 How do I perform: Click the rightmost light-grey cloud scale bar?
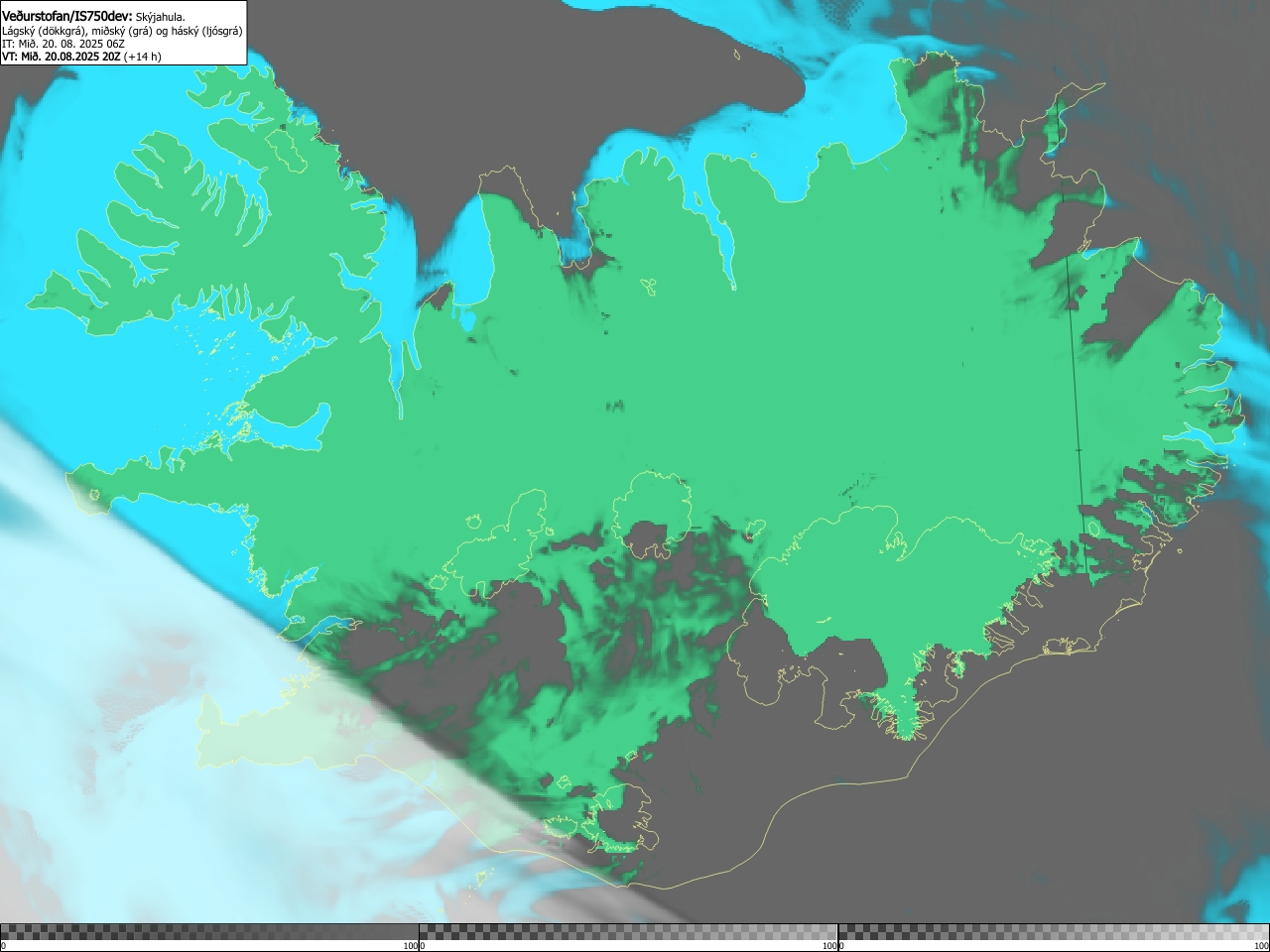pos(1054,932)
